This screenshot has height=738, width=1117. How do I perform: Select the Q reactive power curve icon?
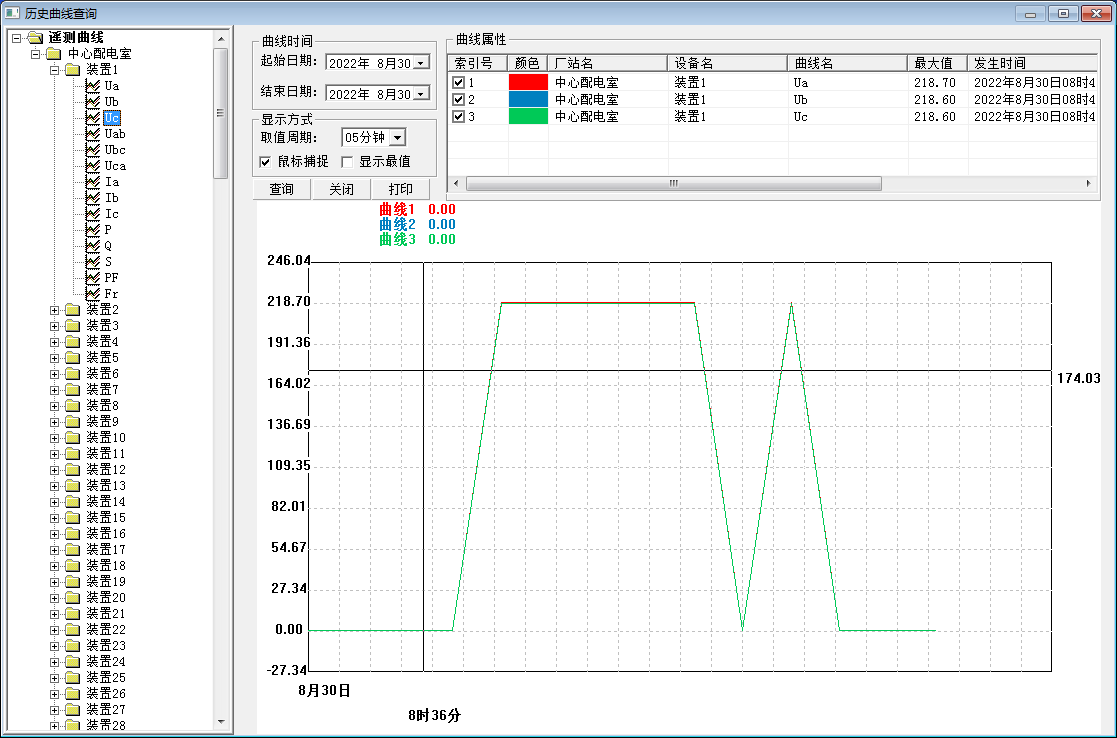point(93,246)
